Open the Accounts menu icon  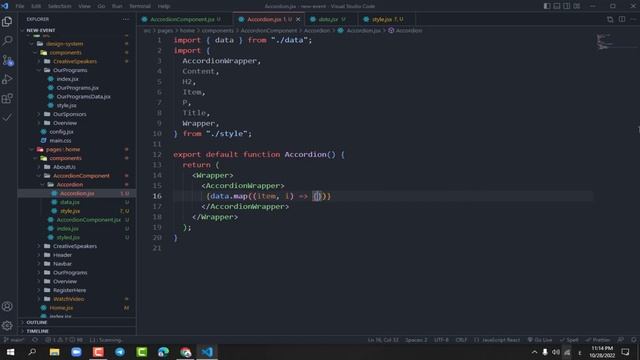tap(7, 306)
